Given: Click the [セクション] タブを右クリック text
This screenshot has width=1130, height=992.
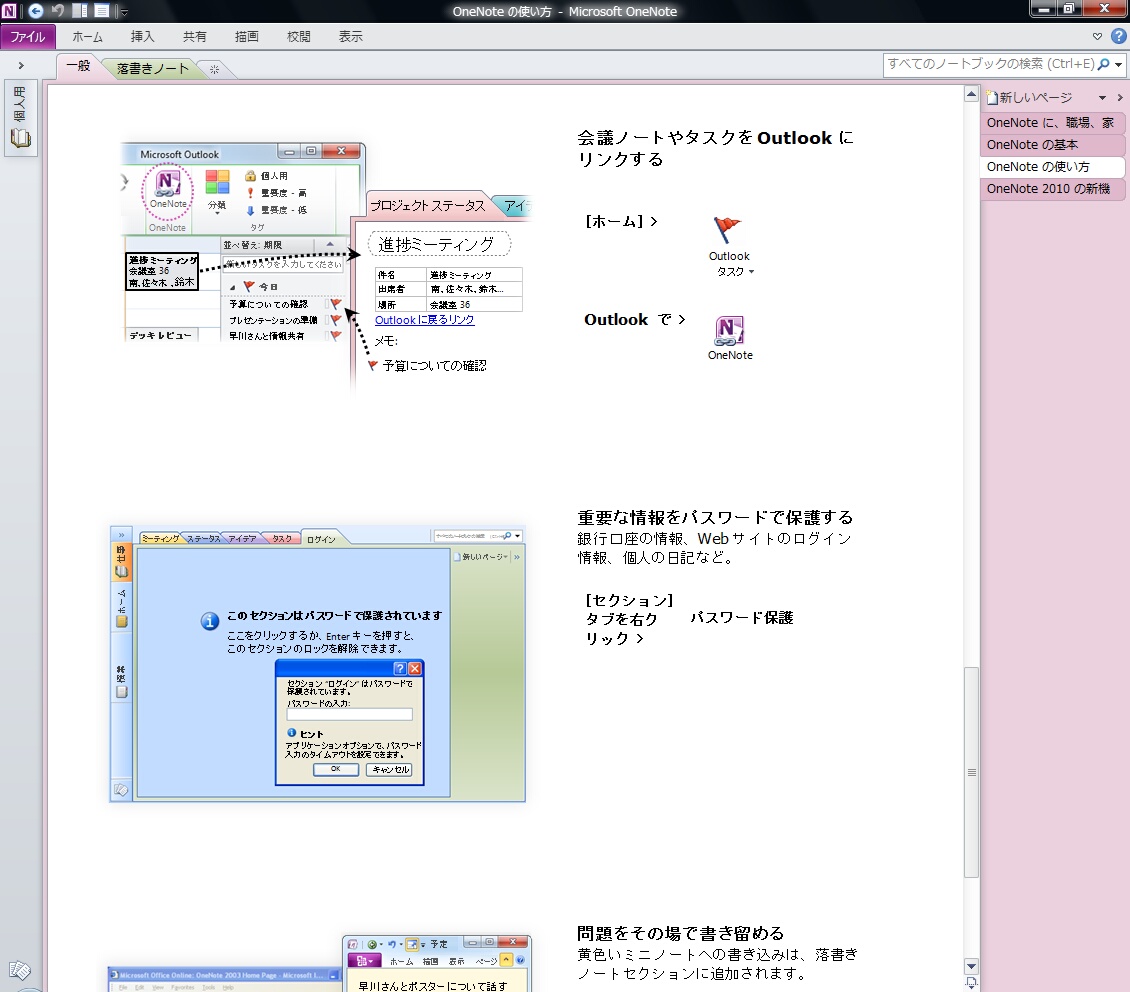Looking at the screenshot, I should coord(628,619).
